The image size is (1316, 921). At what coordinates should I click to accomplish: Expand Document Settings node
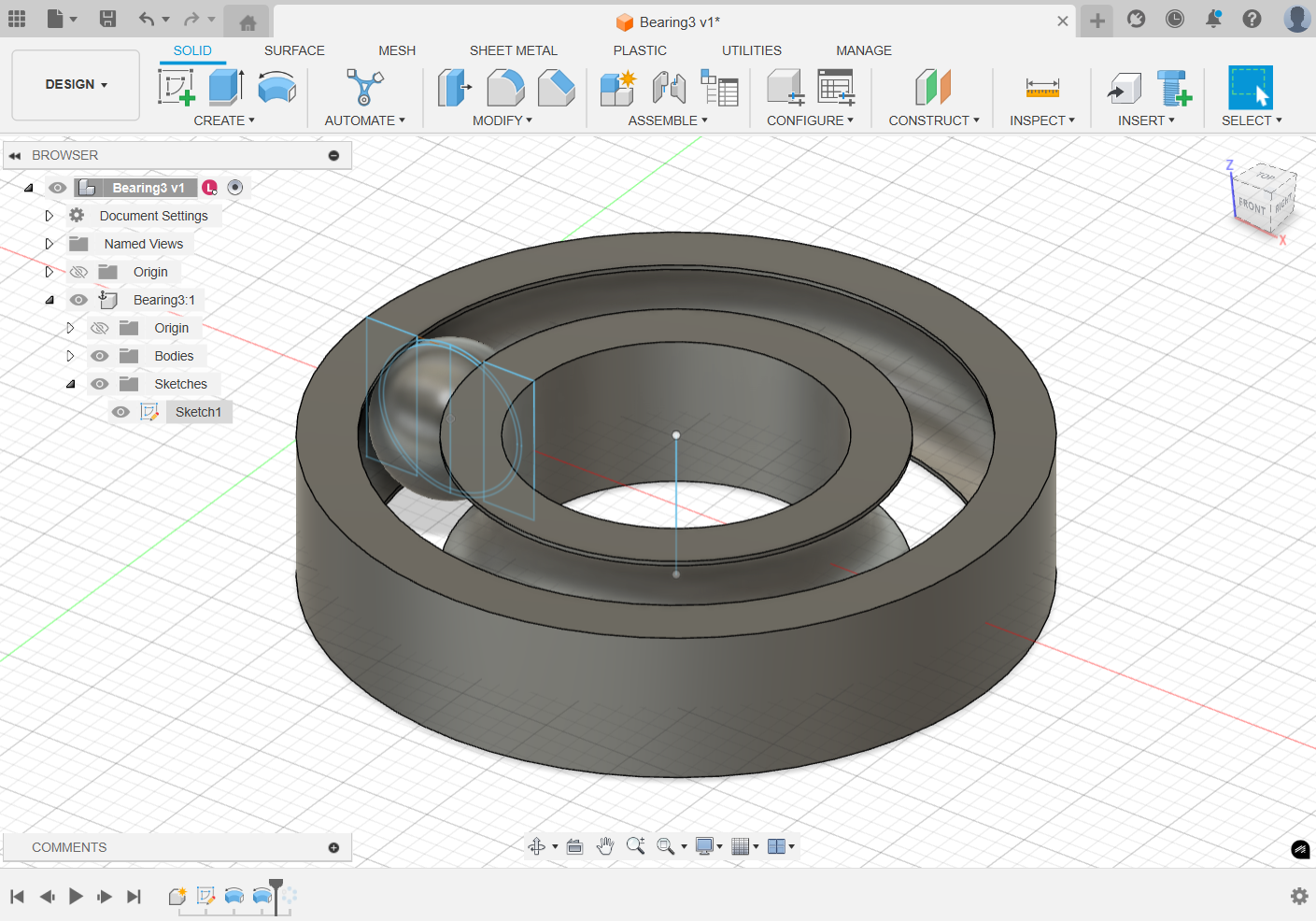click(x=50, y=216)
